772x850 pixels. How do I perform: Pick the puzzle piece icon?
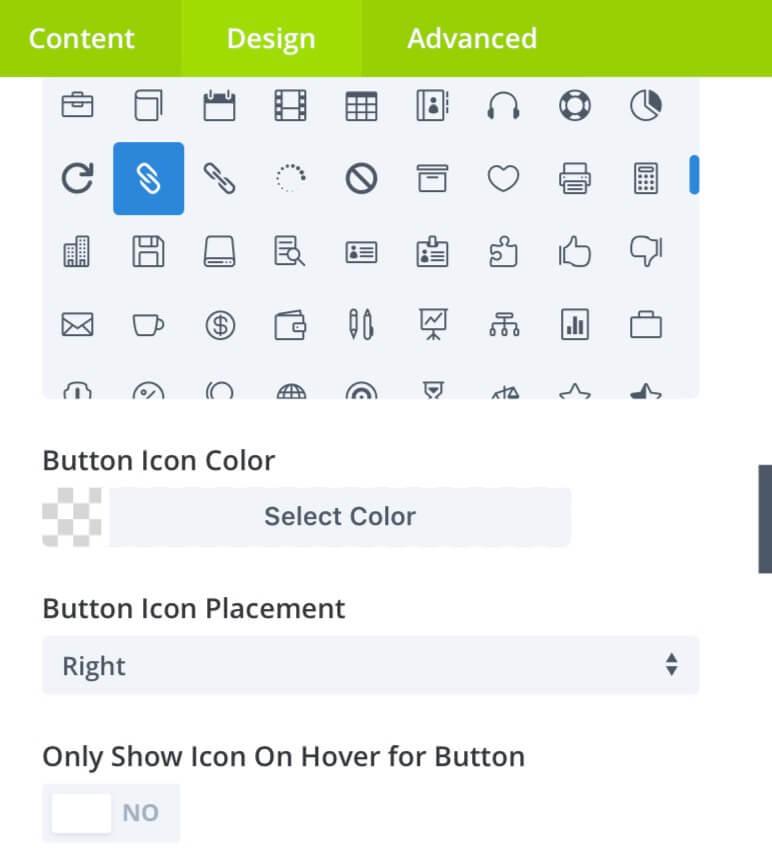click(504, 252)
